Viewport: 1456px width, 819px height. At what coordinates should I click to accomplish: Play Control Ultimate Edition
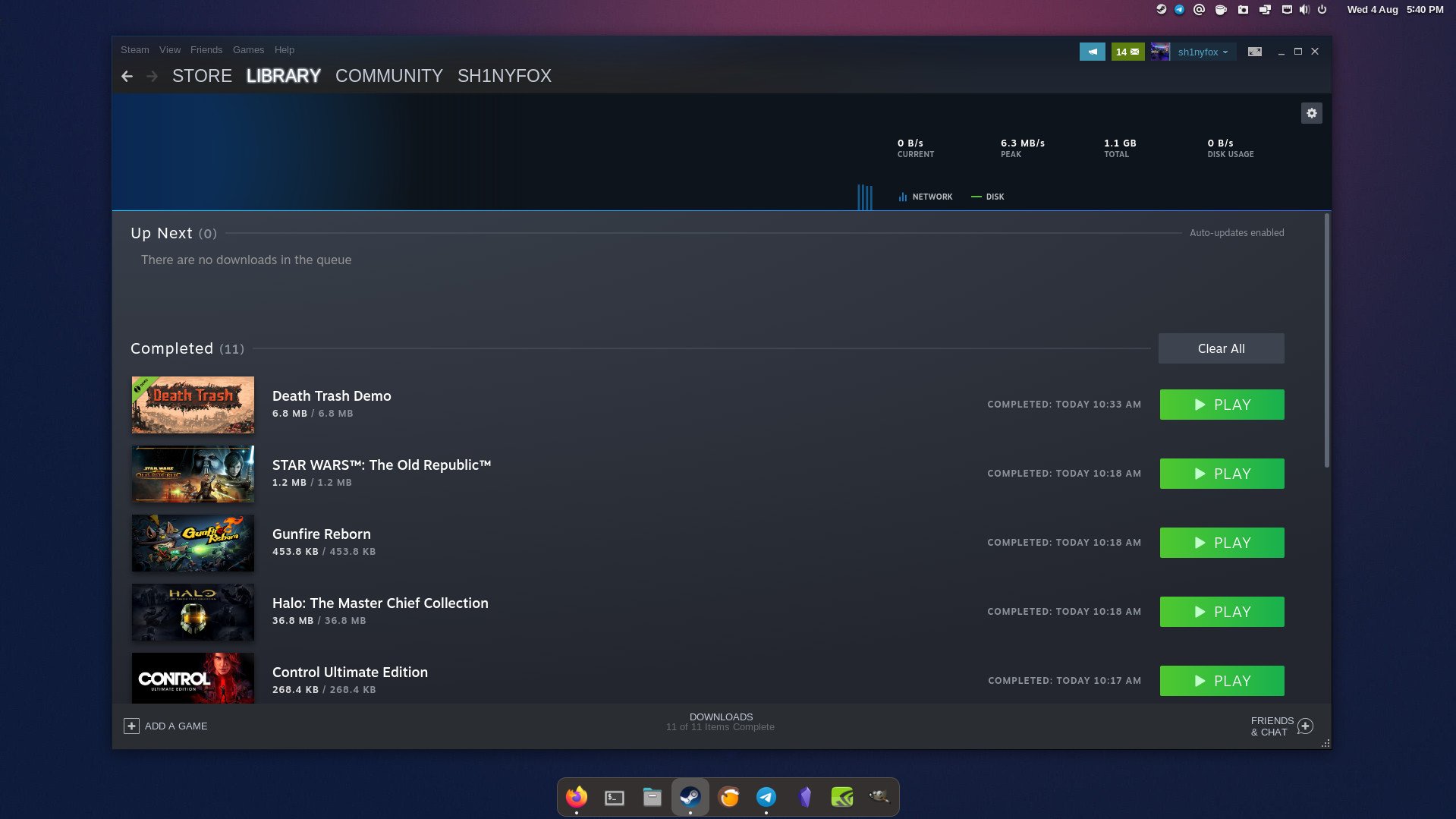click(1222, 681)
